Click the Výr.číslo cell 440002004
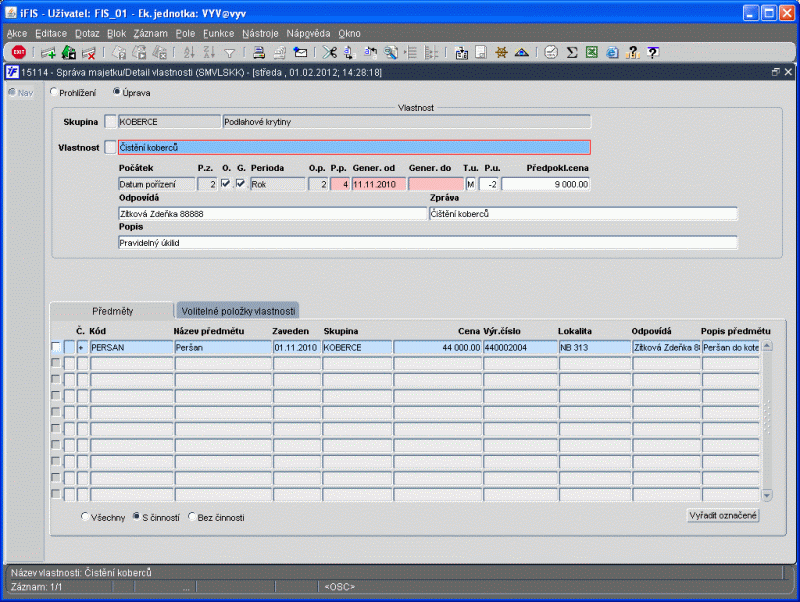The height and width of the screenshot is (602, 800). point(520,348)
